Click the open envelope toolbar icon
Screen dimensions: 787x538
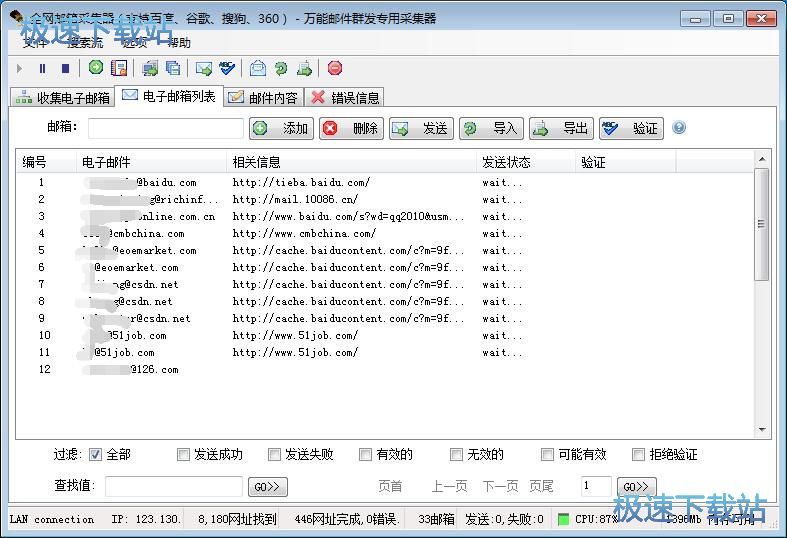click(x=258, y=68)
